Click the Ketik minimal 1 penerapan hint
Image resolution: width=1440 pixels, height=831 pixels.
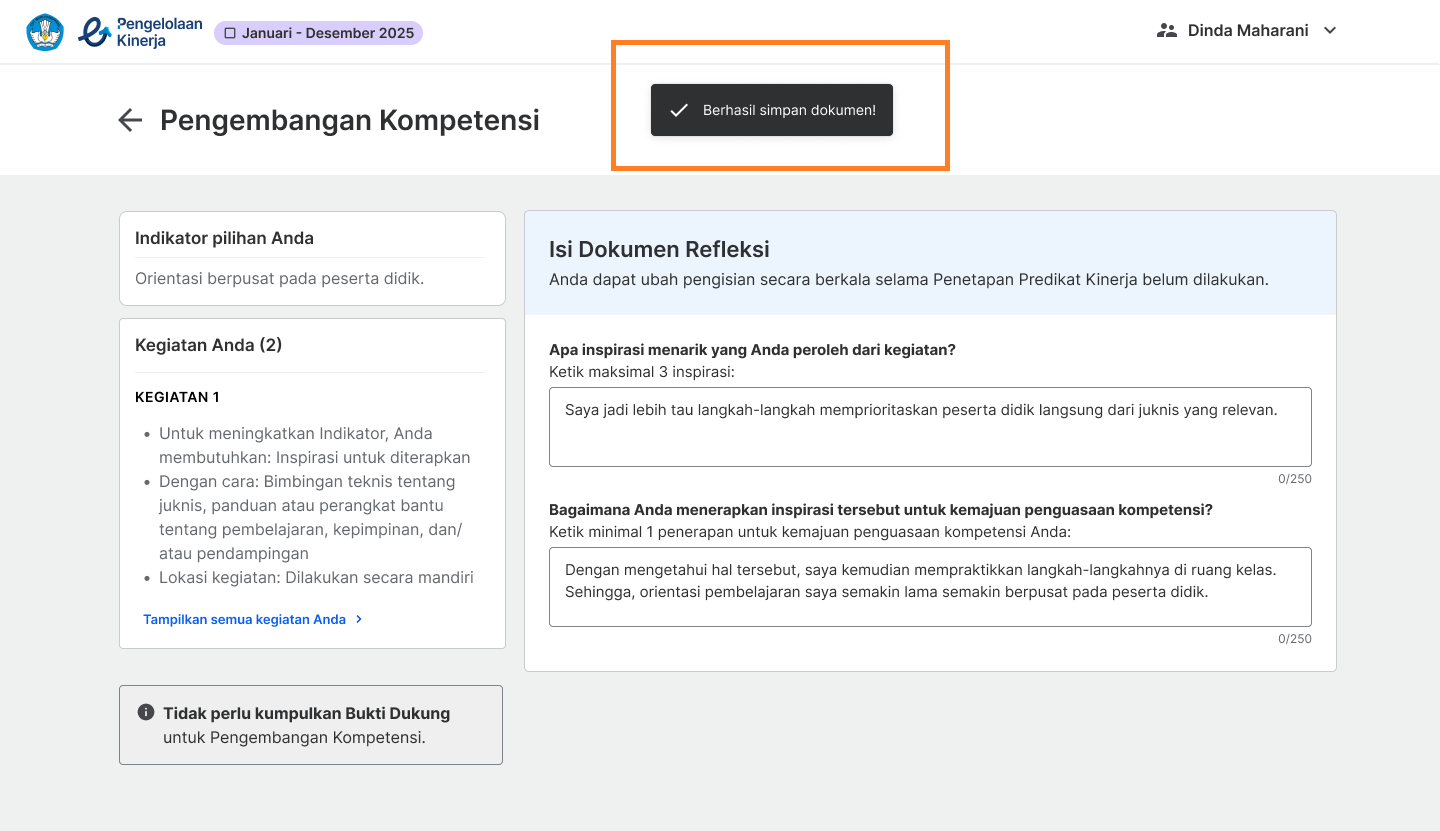click(x=810, y=531)
